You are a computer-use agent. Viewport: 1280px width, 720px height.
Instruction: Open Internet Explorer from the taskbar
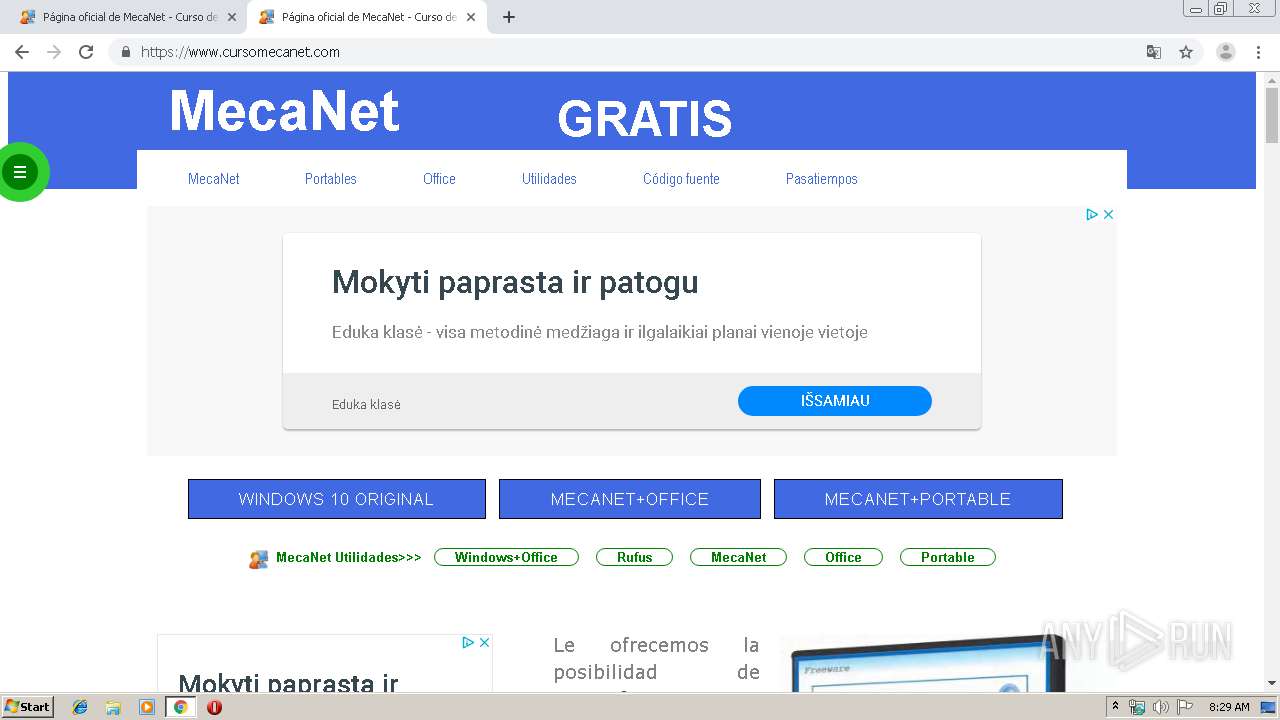80,707
